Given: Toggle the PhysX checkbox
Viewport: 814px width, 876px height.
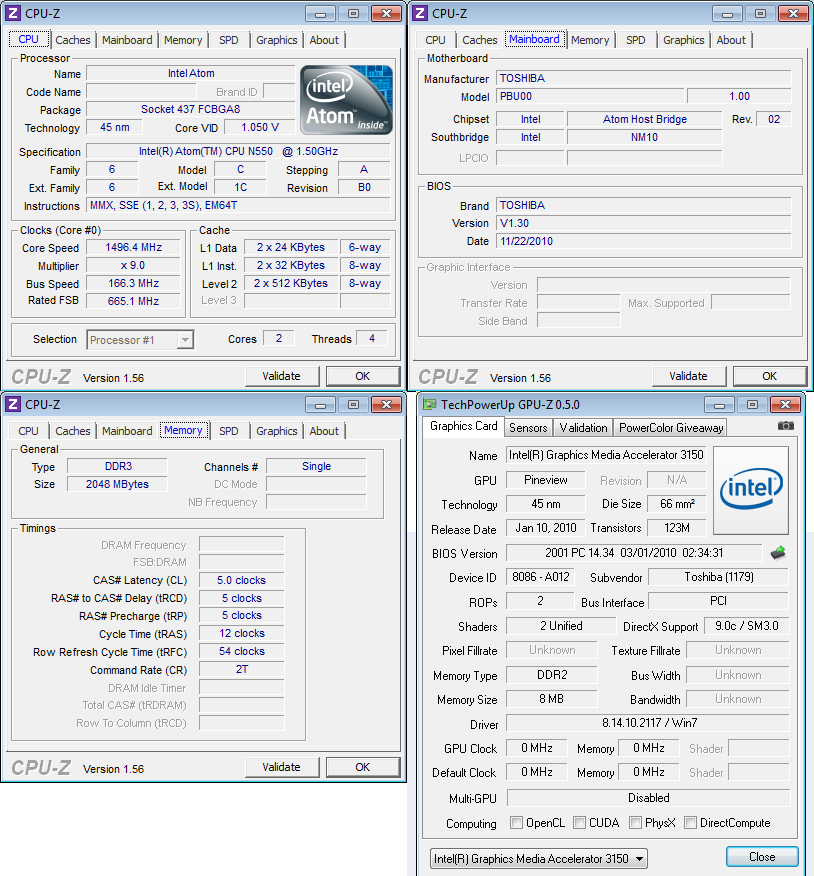Looking at the screenshot, I should 636,823.
